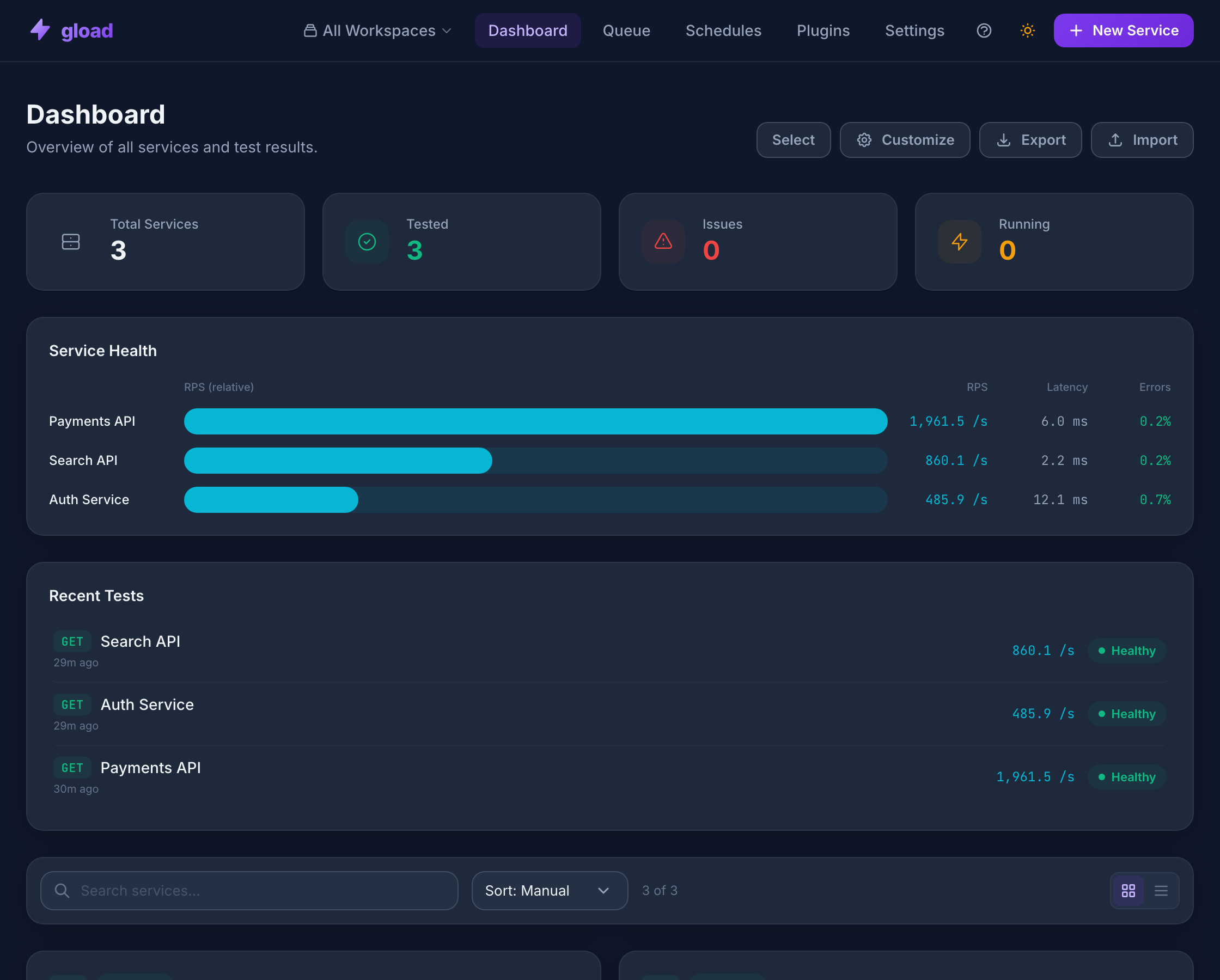Click the workspace briefcase icon
Viewport: 1220px width, 980px height.
point(309,30)
